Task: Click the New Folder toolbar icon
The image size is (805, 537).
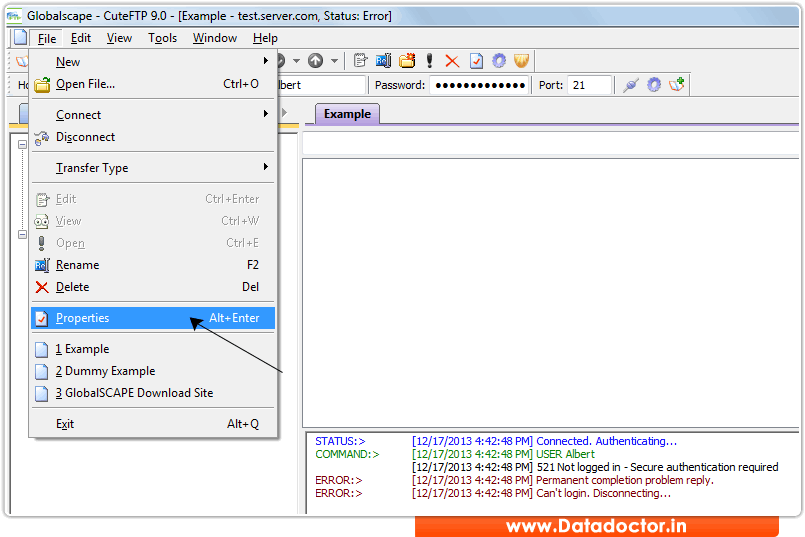Action: (x=407, y=61)
